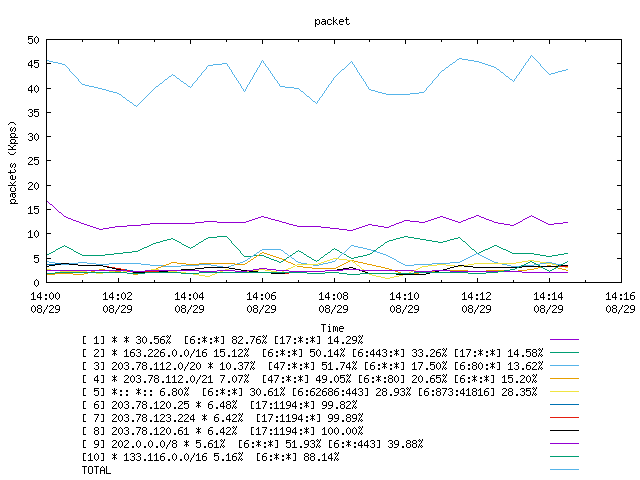Screen dimensions: 640x480
Task: Click the 14:14 08/29 time axis label
Action: point(548,302)
